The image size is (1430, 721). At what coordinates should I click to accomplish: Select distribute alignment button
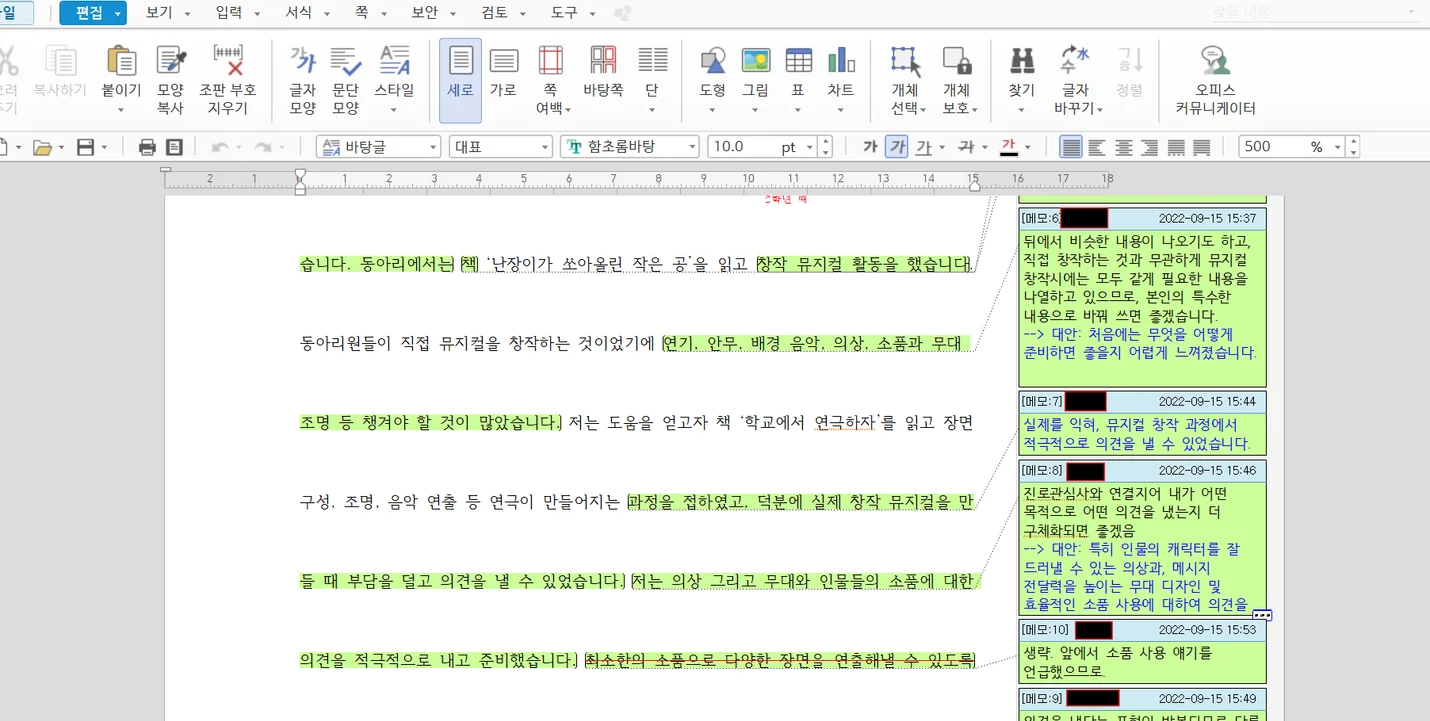(x=1176, y=147)
